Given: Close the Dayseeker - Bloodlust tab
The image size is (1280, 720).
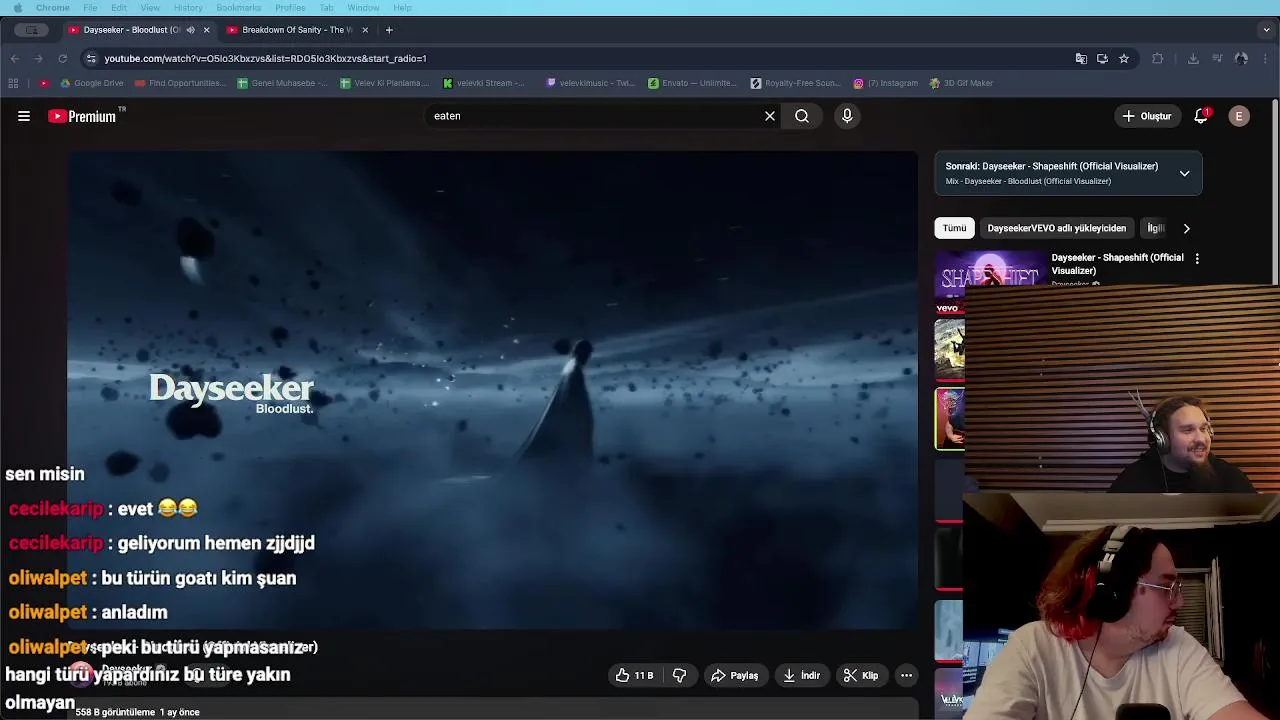Looking at the screenshot, I should click(x=206, y=30).
